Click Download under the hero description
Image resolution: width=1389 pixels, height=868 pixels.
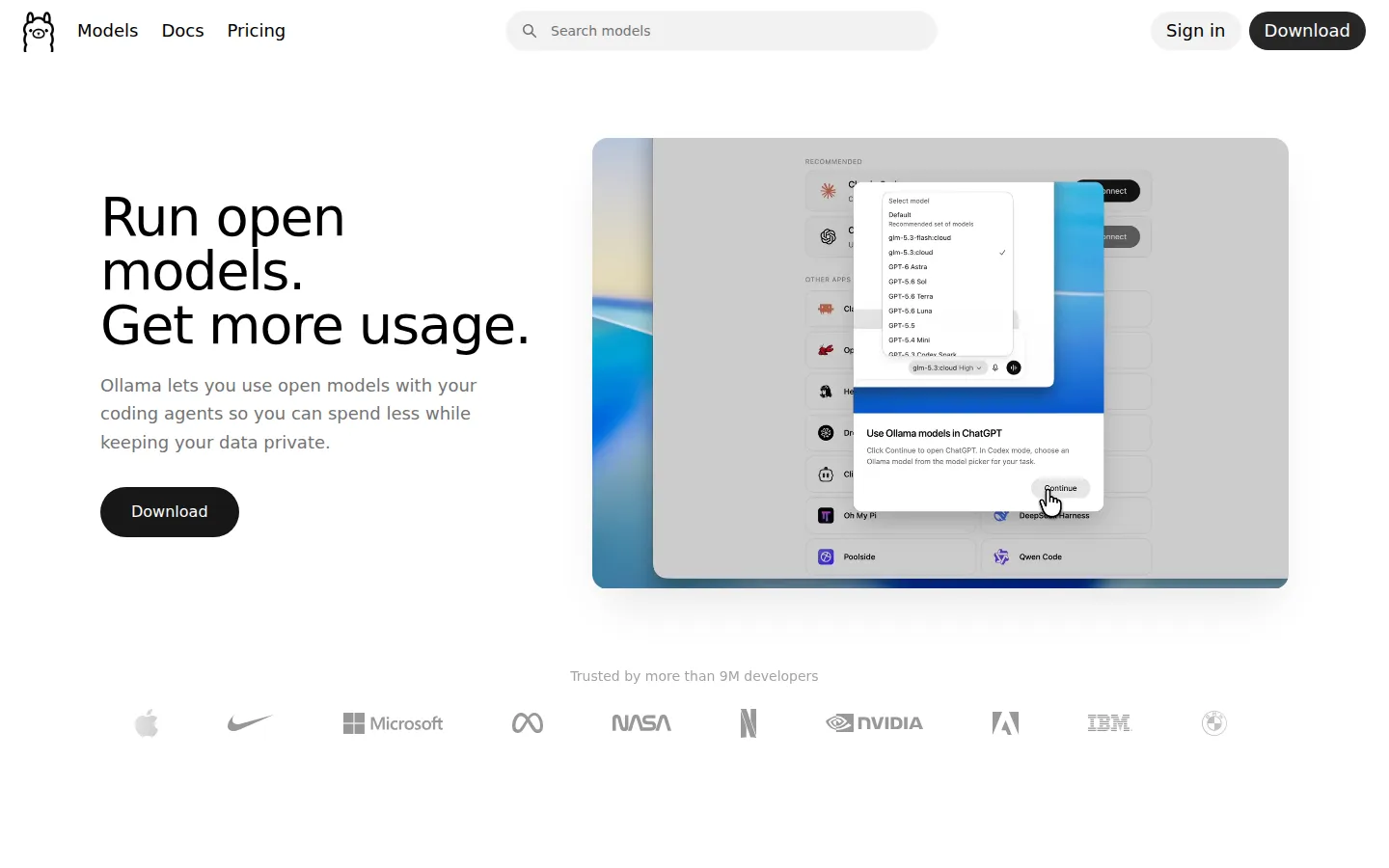170,512
